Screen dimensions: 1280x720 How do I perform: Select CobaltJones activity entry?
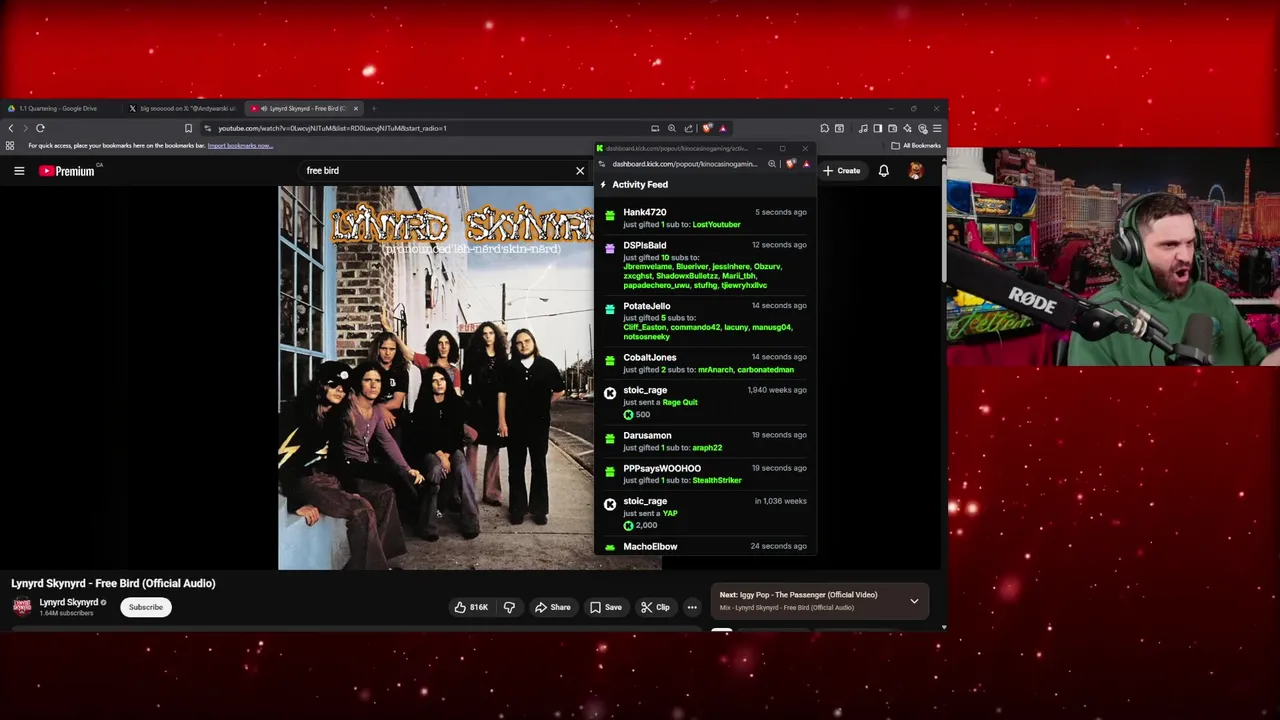(706, 363)
